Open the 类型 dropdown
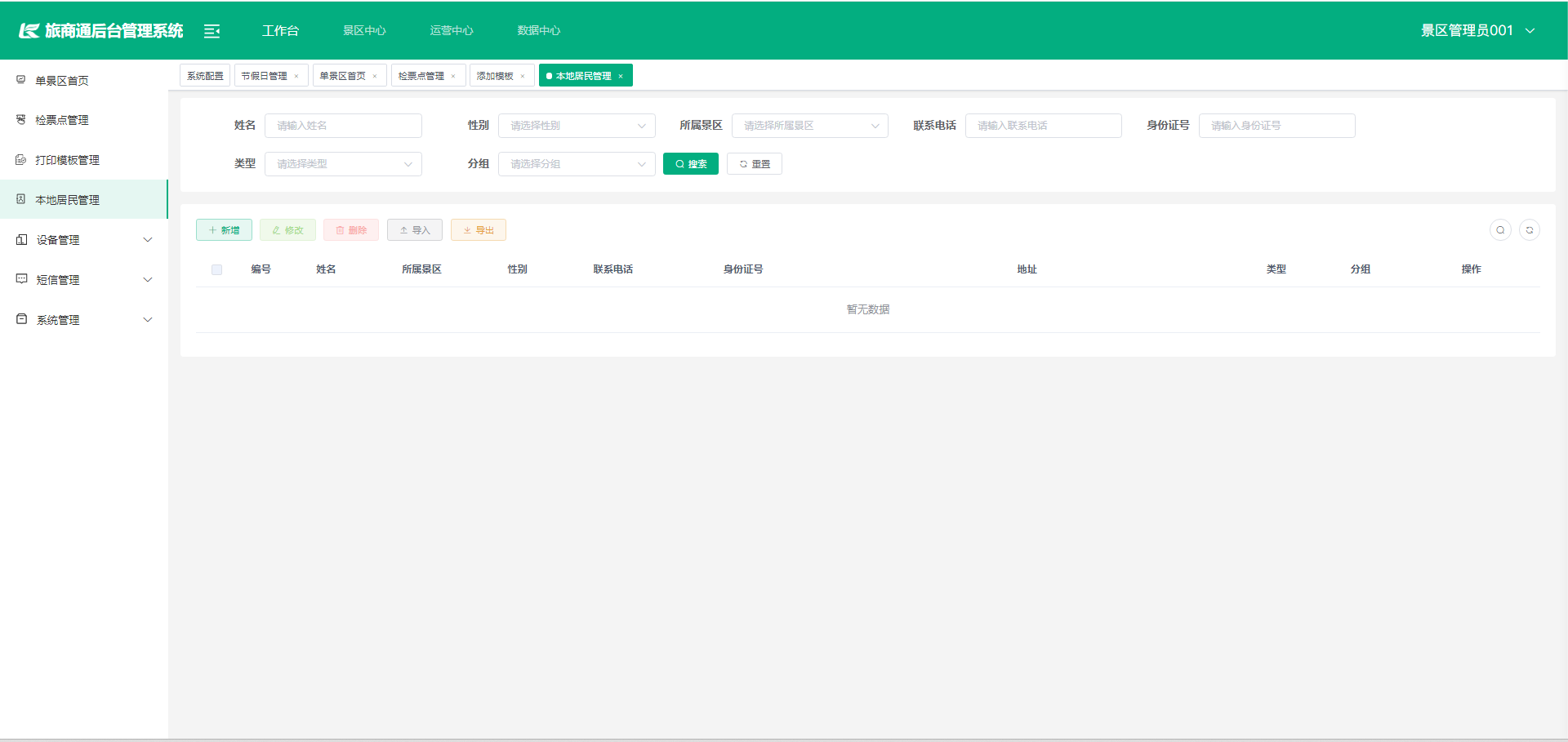Viewport: 1568px width, 742px height. tap(343, 164)
